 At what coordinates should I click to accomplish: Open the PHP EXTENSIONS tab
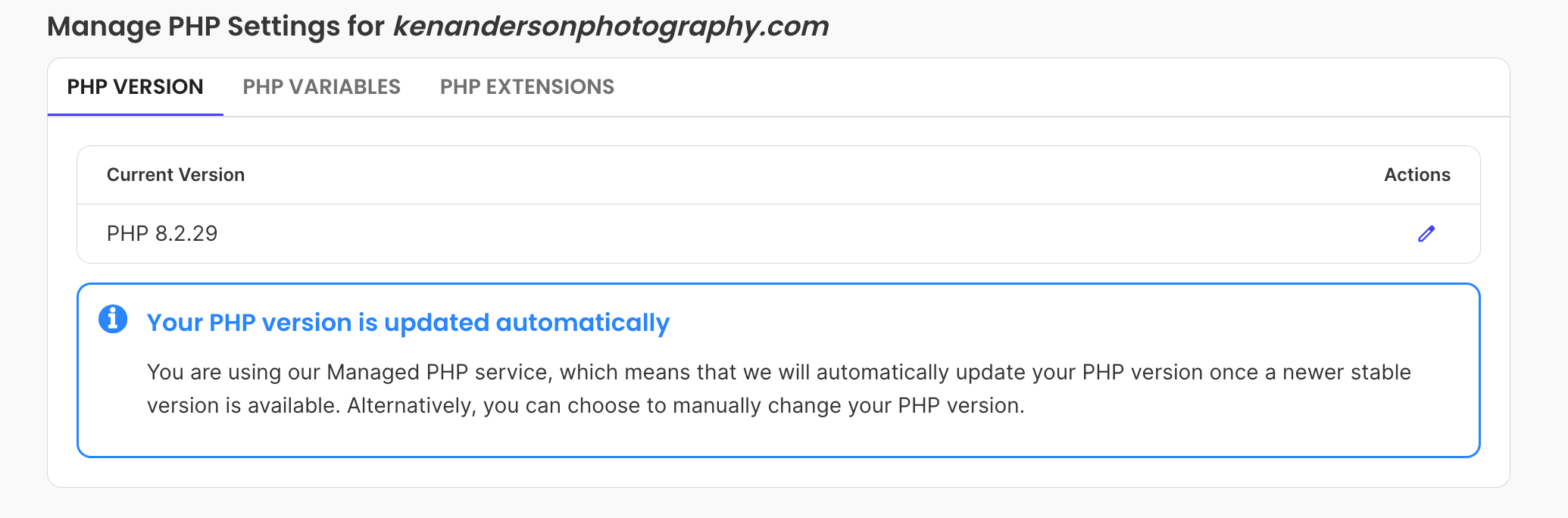[x=526, y=87]
